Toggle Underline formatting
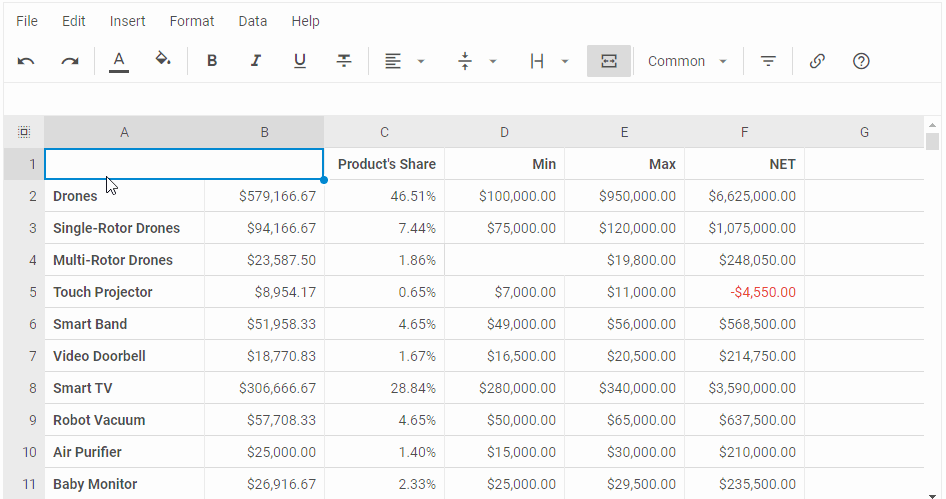This screenshot has width=946, height=499. [300, 61]
